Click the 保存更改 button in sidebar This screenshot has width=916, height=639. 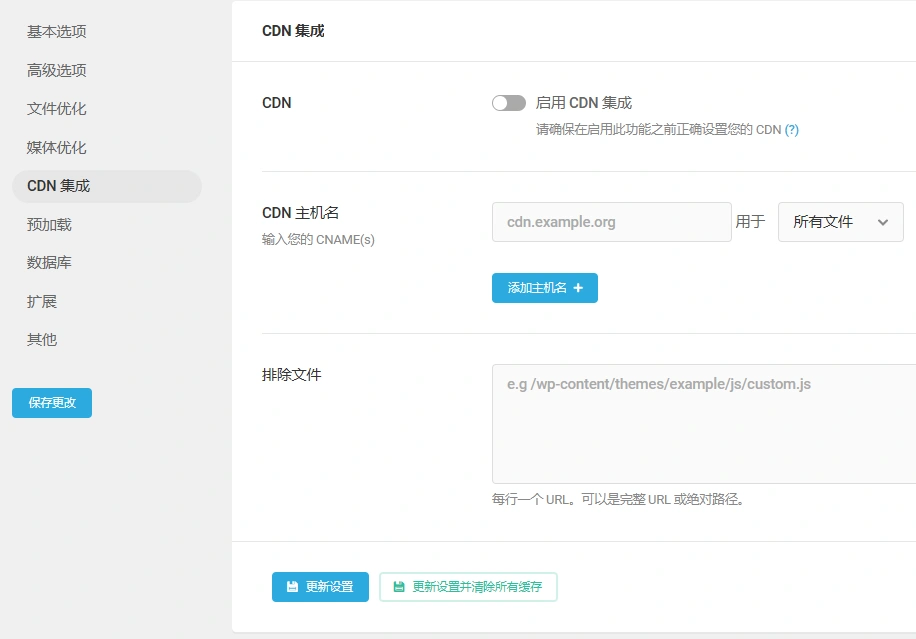click(x=51, y=403)
